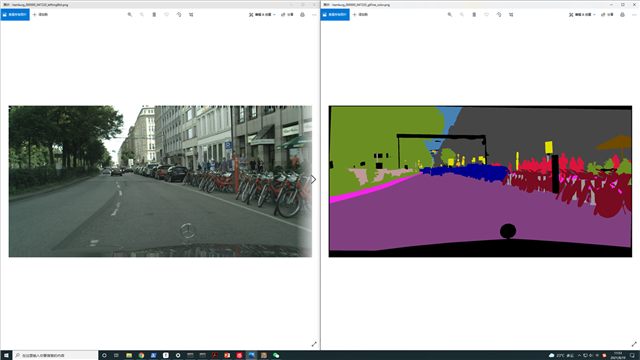Open crop tool in left Photos window
640x360 pixels.
pos(191,15)
